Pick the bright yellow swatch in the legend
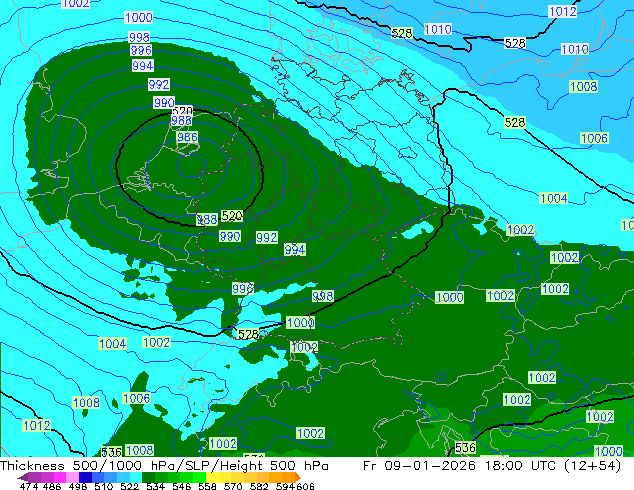This screenshot has height=490, width=634. (213, 477)
